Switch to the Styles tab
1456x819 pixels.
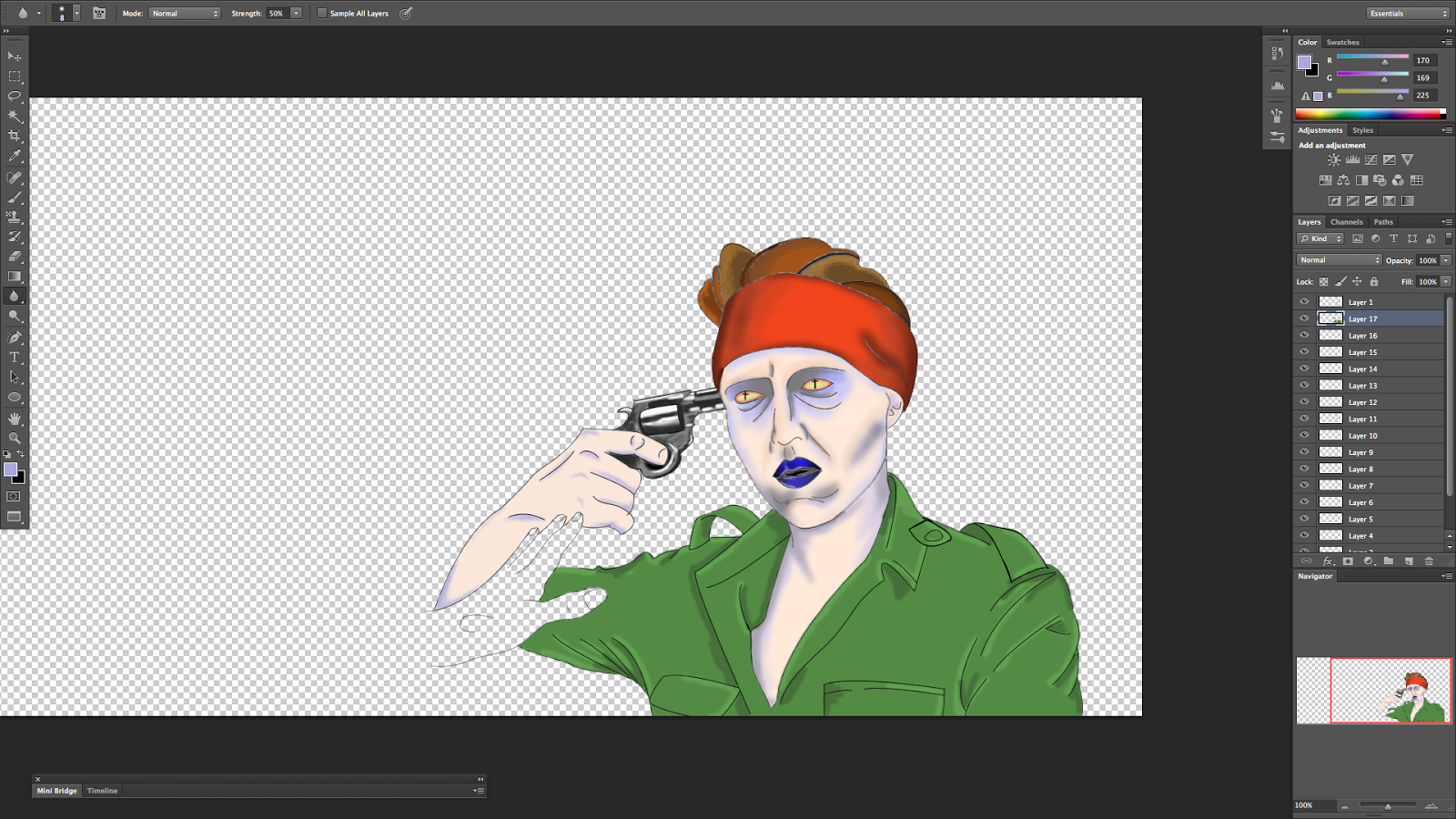[x=1362, y=130]
